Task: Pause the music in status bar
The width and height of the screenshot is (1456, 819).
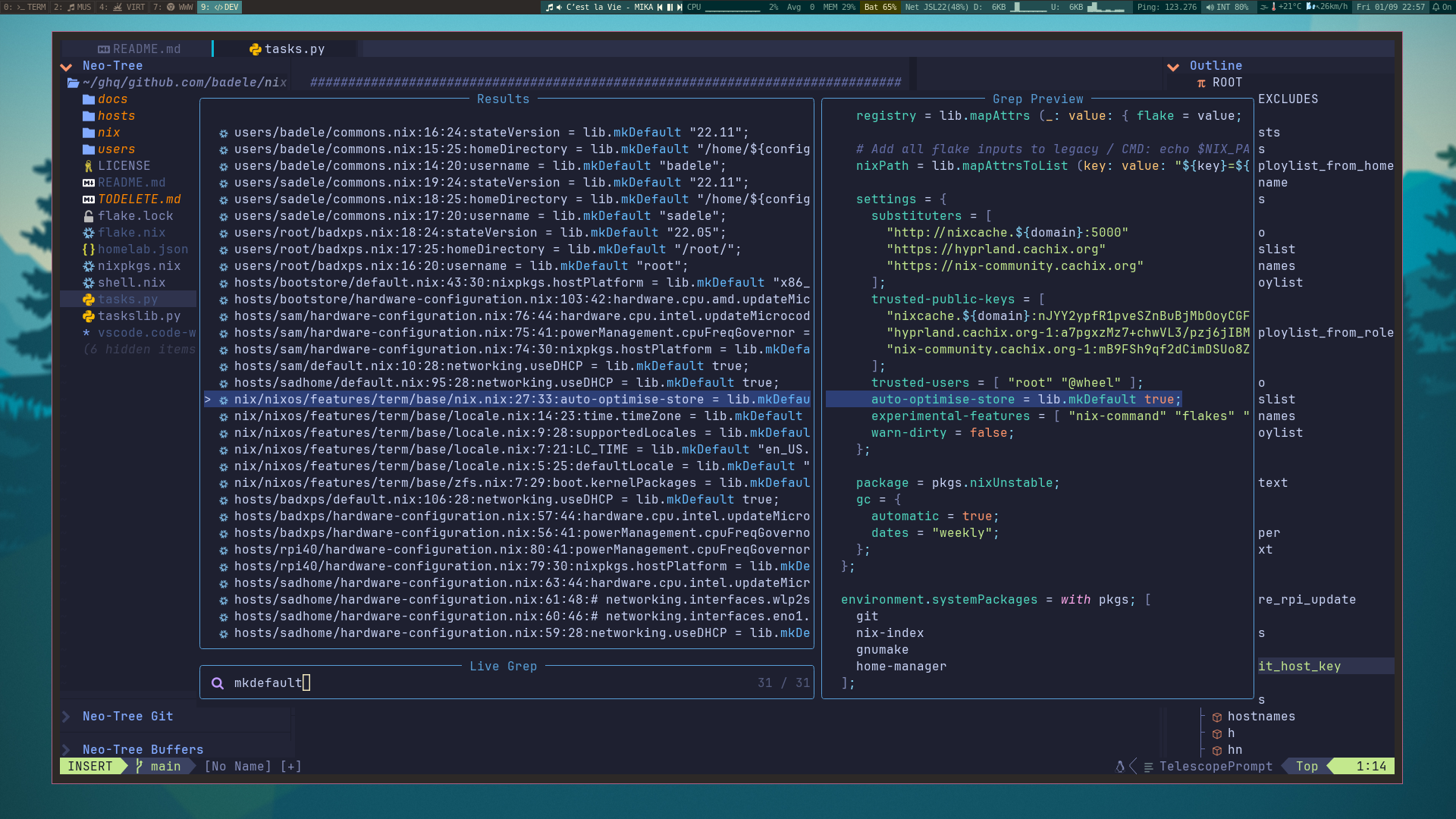Action: click(670, 7)
